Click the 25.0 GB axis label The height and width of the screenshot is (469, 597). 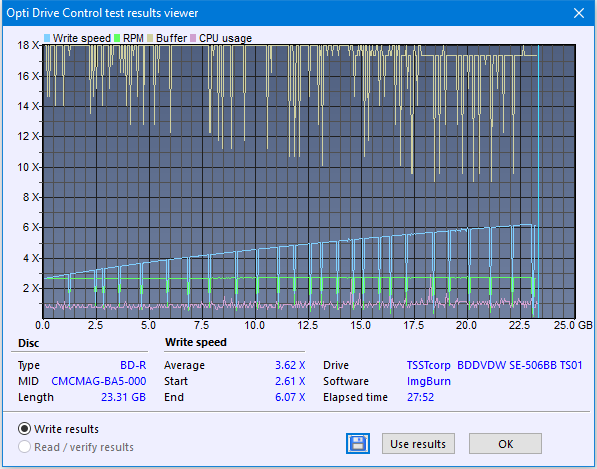coord(573,325)
